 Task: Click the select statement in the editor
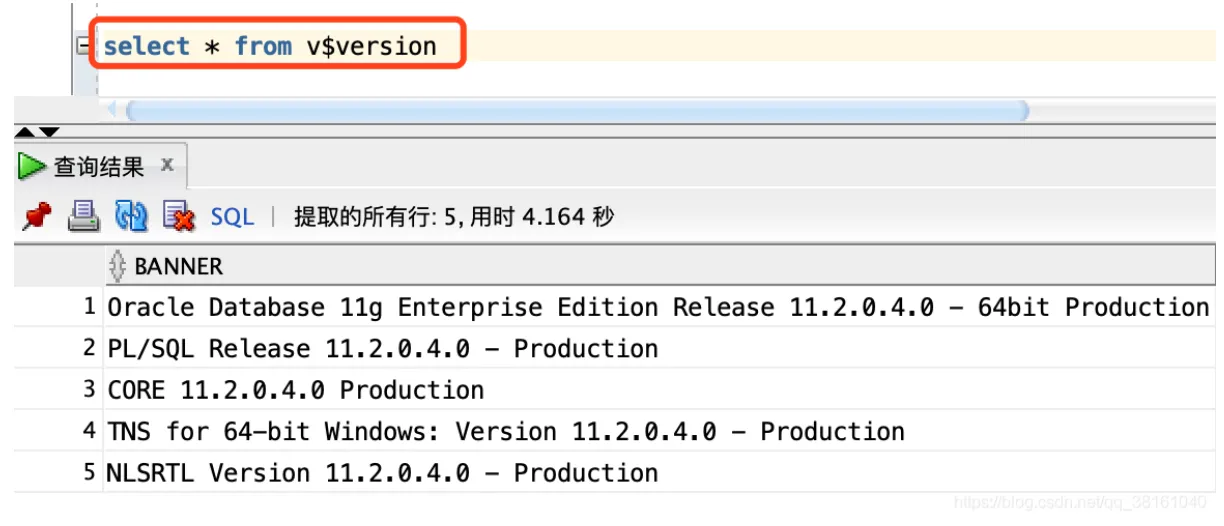pos(270,46)
